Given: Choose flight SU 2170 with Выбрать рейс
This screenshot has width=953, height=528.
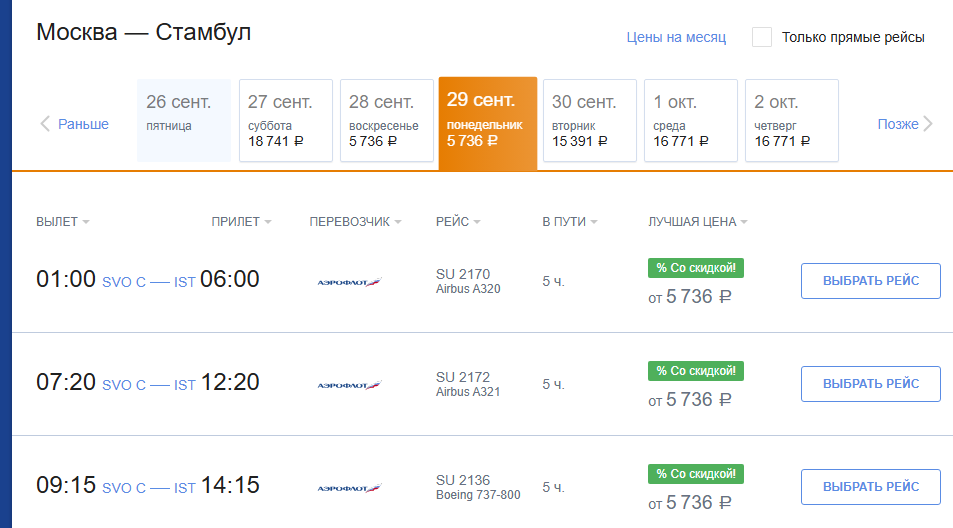Looking at the screenshot, I should pyautogui.click(x=870, y=281).
